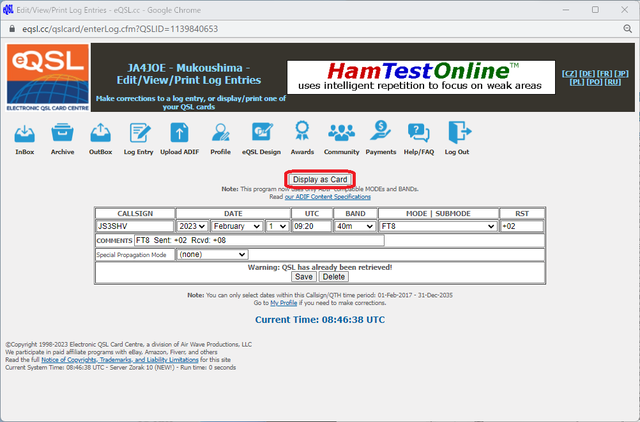Open the eQSL Design icon
The height and width of the screenshot is (422, 640).
(x=262, y=132)
